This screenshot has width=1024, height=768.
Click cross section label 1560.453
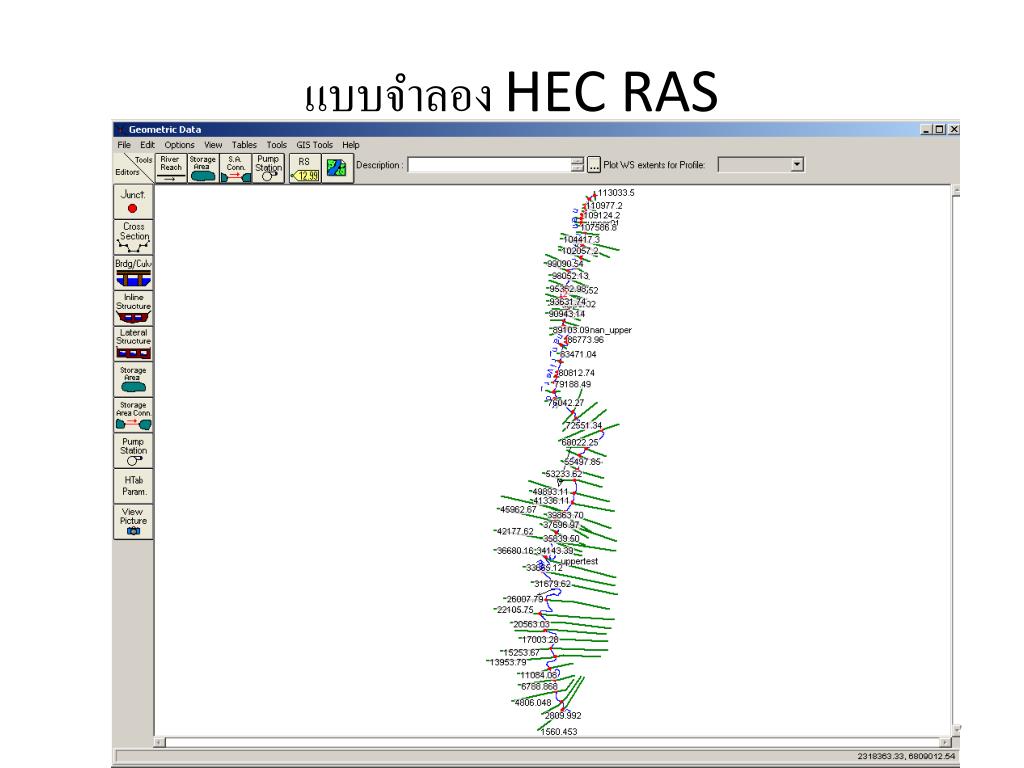559,731
